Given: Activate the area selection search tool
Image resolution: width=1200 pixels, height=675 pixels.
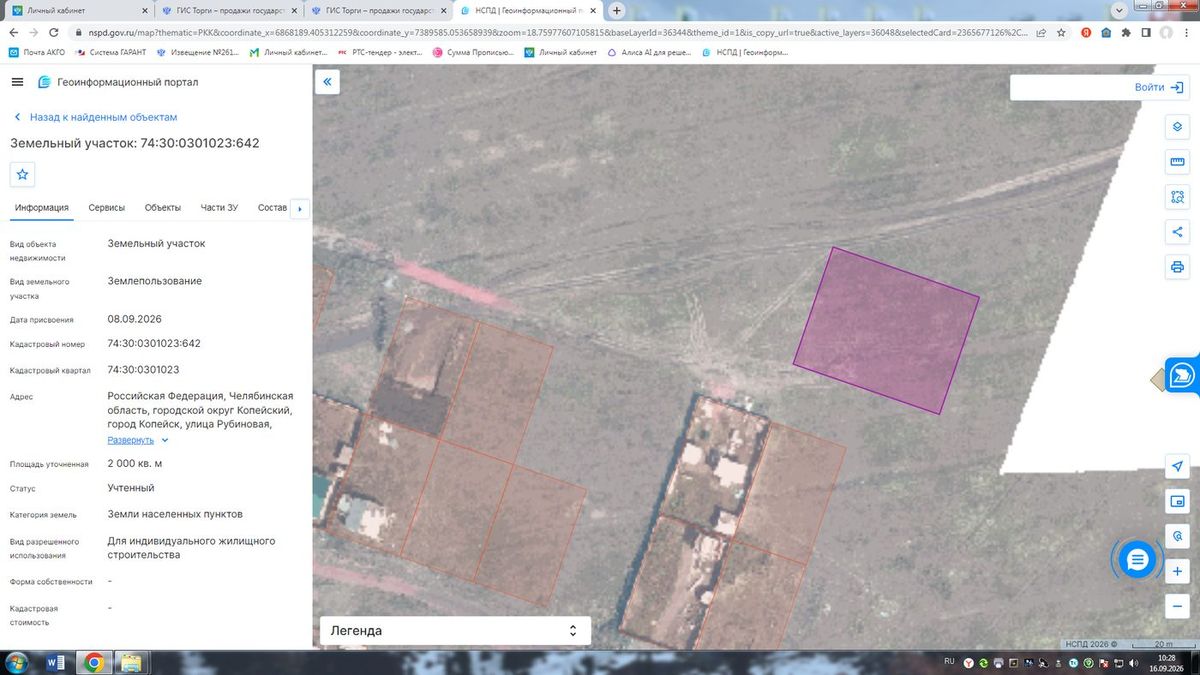Looking at the screenshot, I should (x=1177, y=197).
